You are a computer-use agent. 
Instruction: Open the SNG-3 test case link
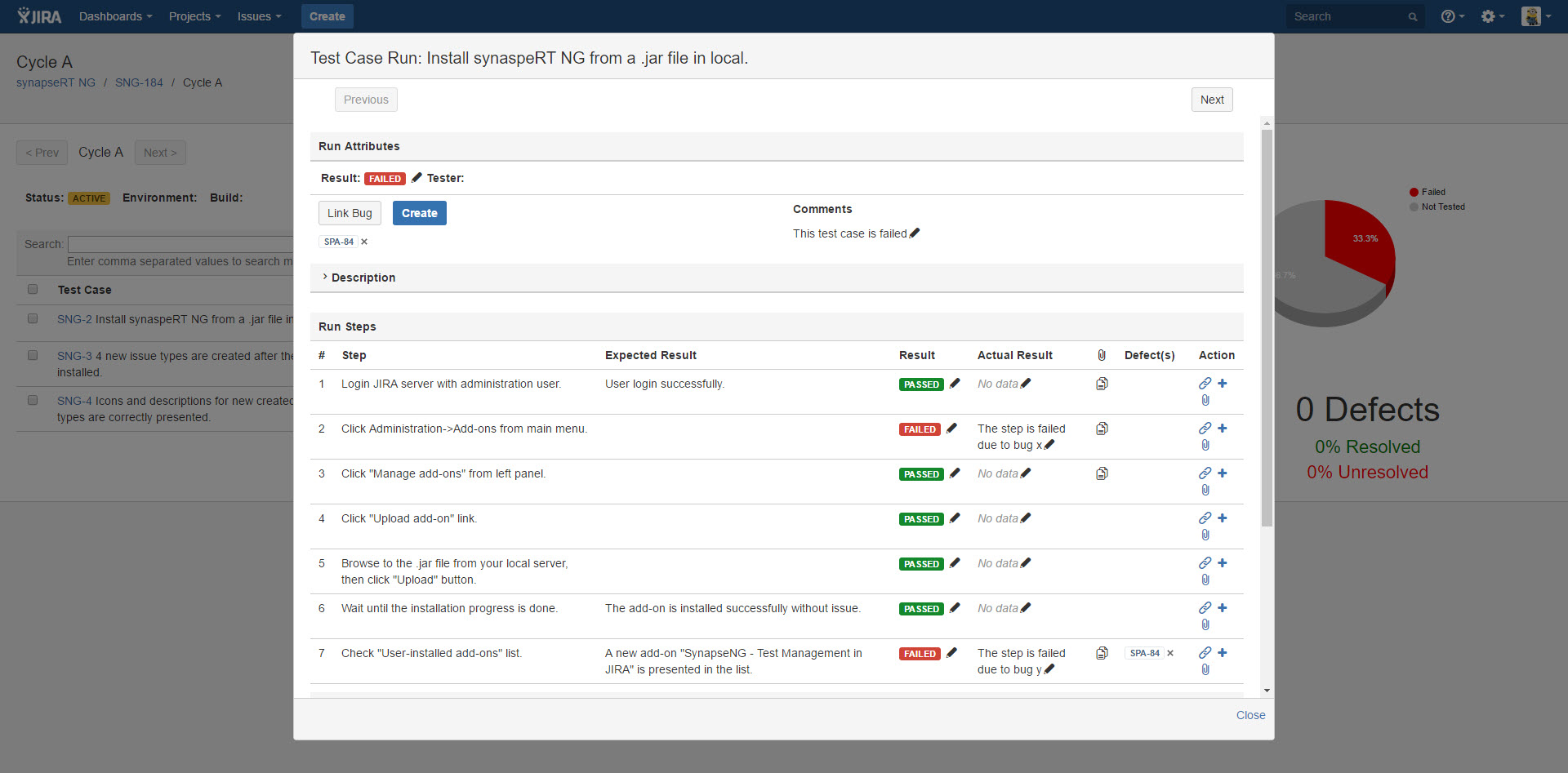click(x=74, y=356)
